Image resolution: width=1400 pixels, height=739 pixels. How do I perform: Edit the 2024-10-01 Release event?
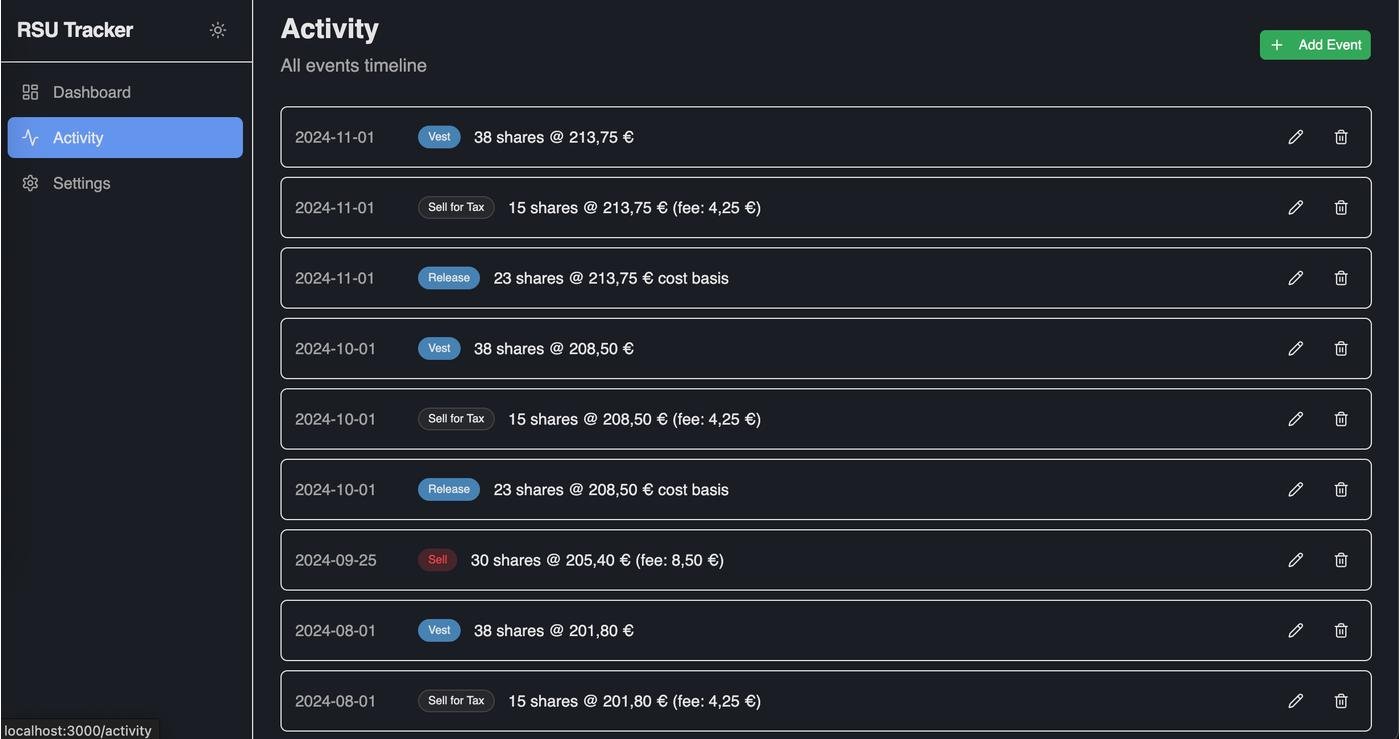[1295, 490]
